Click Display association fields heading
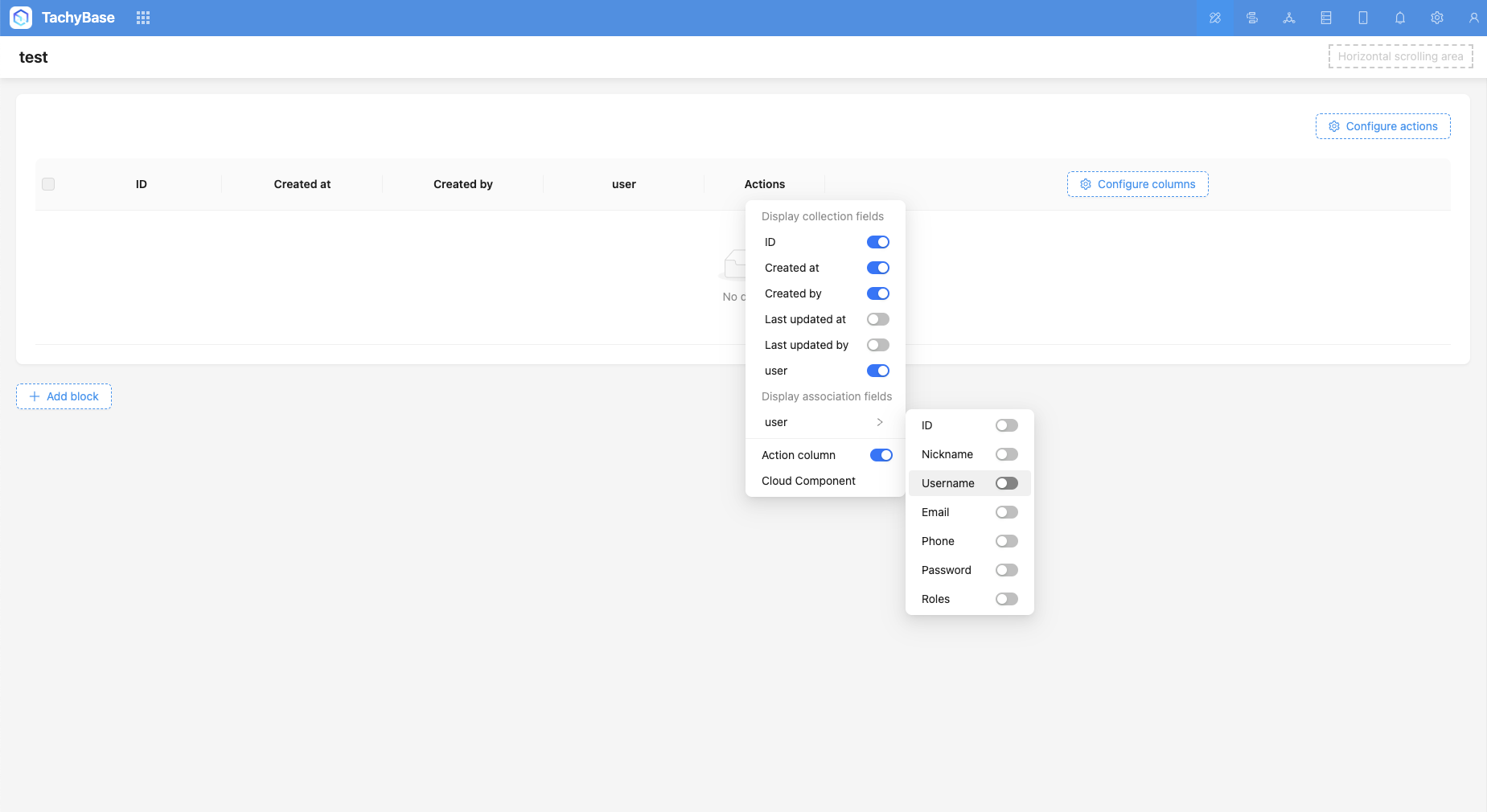The image size is (1487, 812). (x=827, y=396)
